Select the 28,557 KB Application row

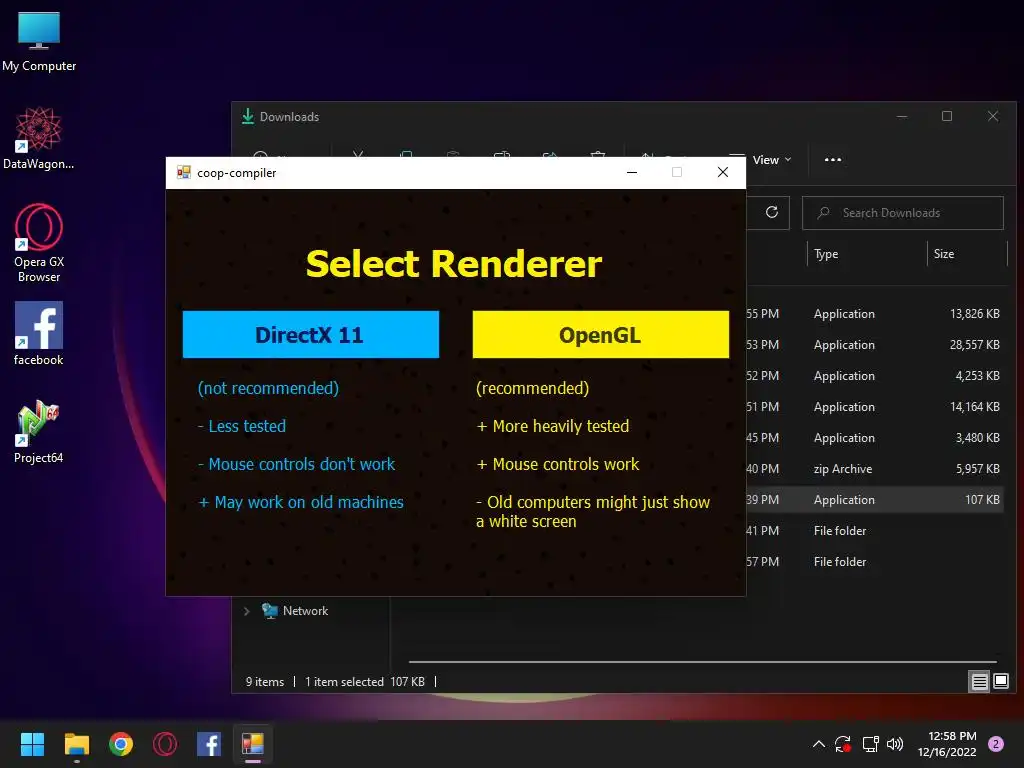coord(875,345)
